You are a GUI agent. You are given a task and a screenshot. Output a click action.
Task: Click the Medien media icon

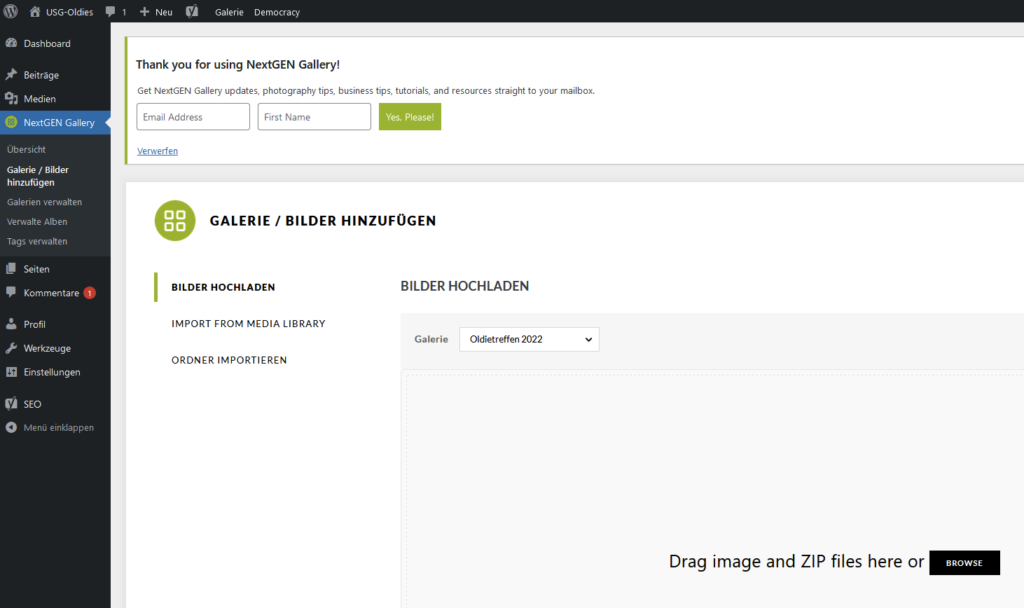11,99
